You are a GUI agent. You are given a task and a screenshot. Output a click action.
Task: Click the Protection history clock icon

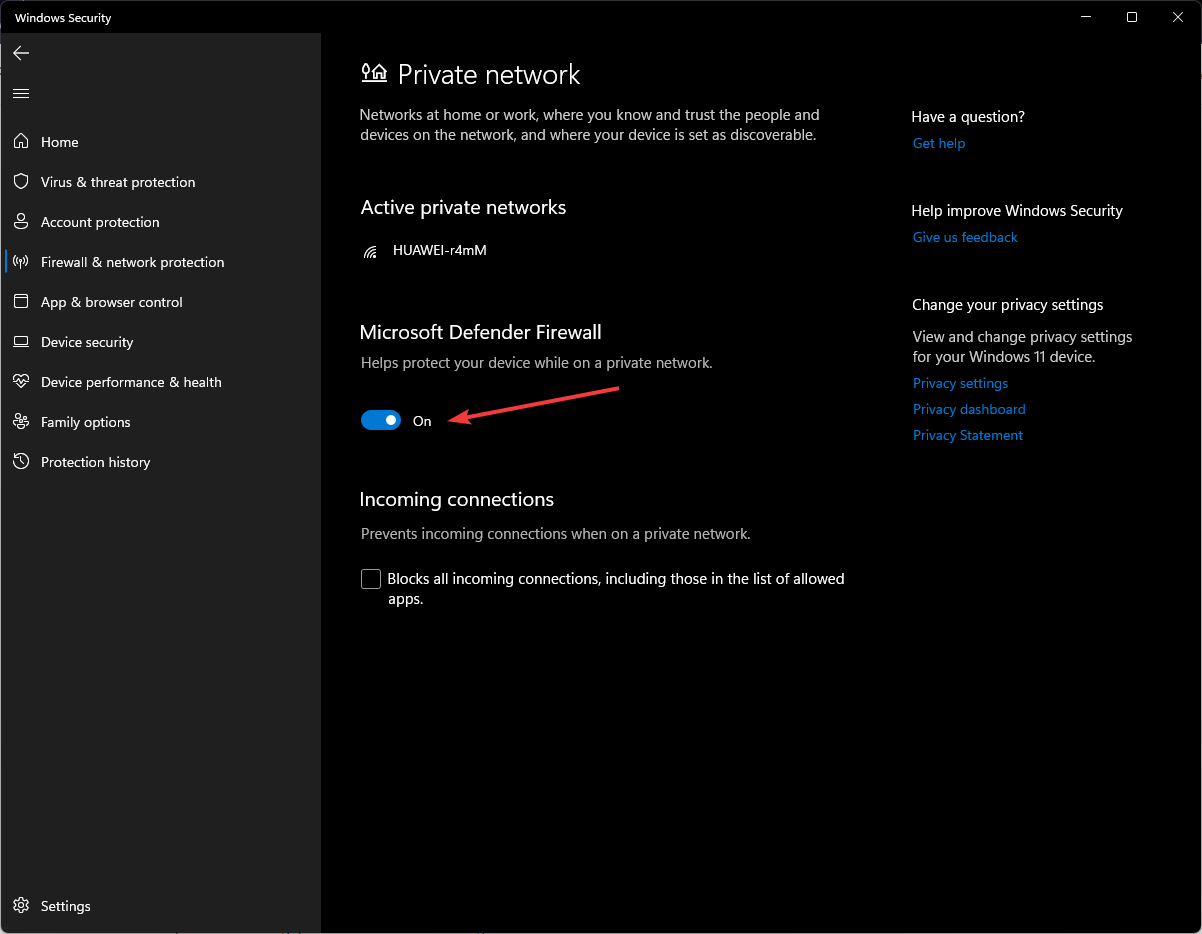(x=21, y=462)
